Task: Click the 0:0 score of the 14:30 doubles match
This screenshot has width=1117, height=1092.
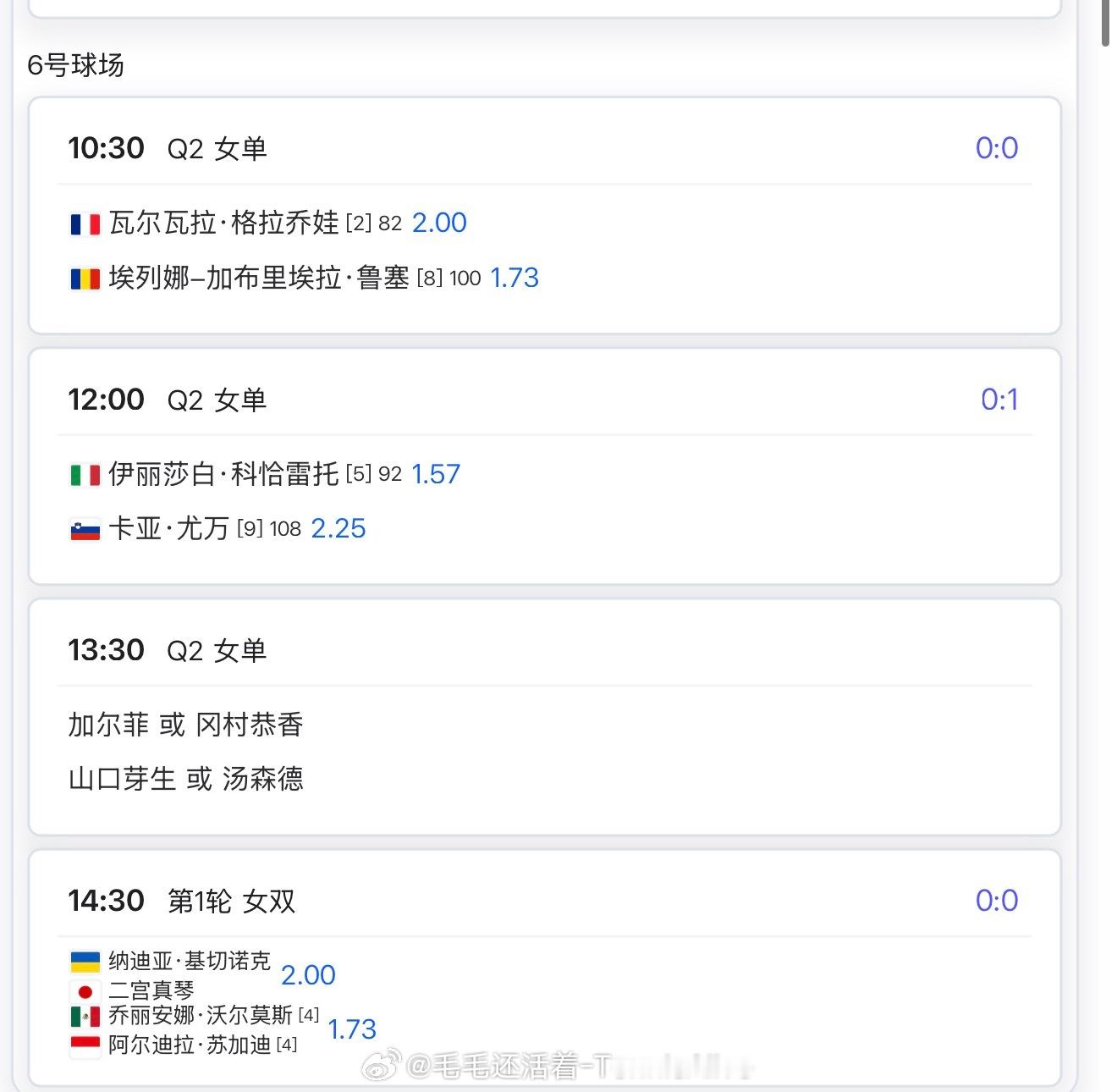Action: [x=997, y=901]
